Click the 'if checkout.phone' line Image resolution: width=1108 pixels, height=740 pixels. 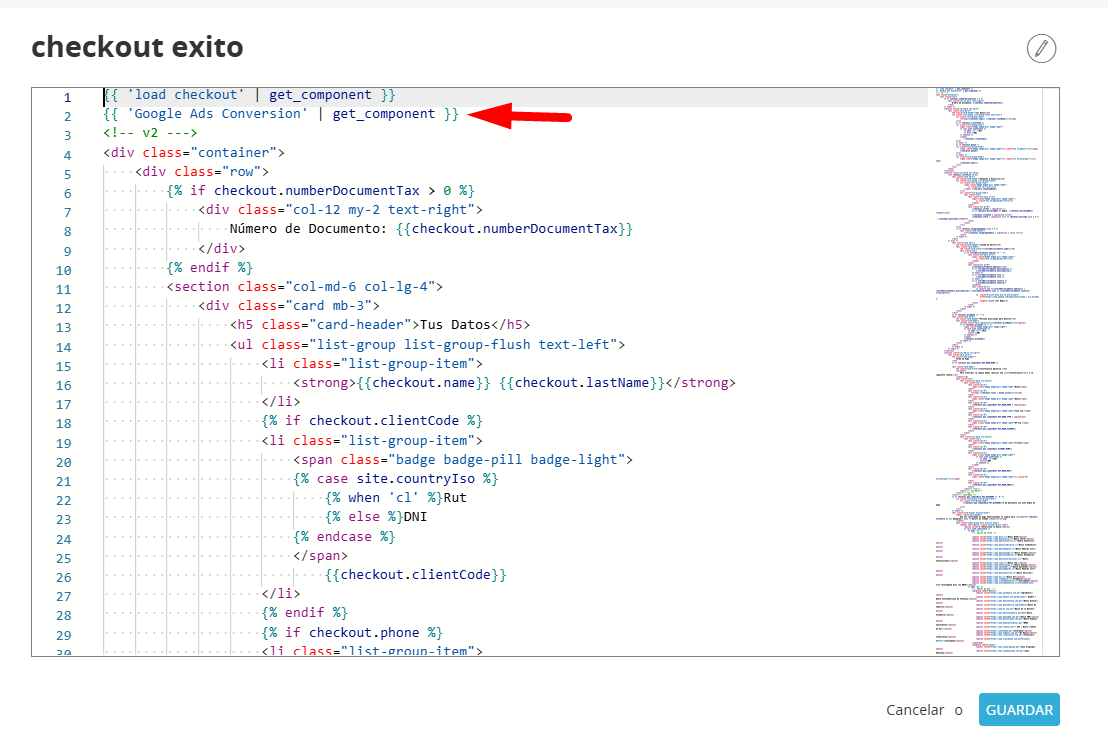(x=352, y=633)
